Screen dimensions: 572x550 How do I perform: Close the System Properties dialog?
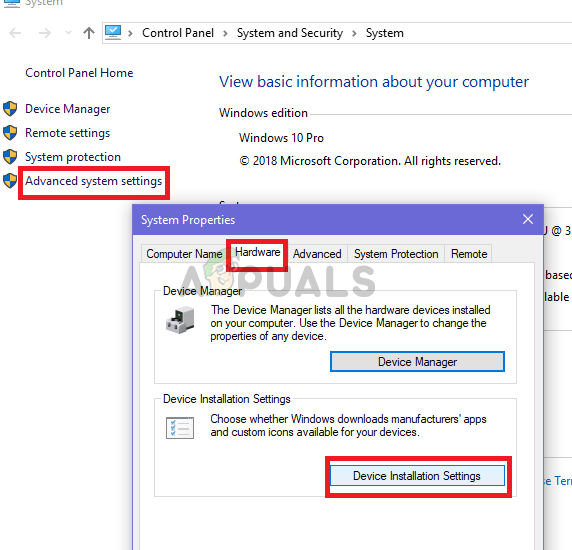[528, 219]
